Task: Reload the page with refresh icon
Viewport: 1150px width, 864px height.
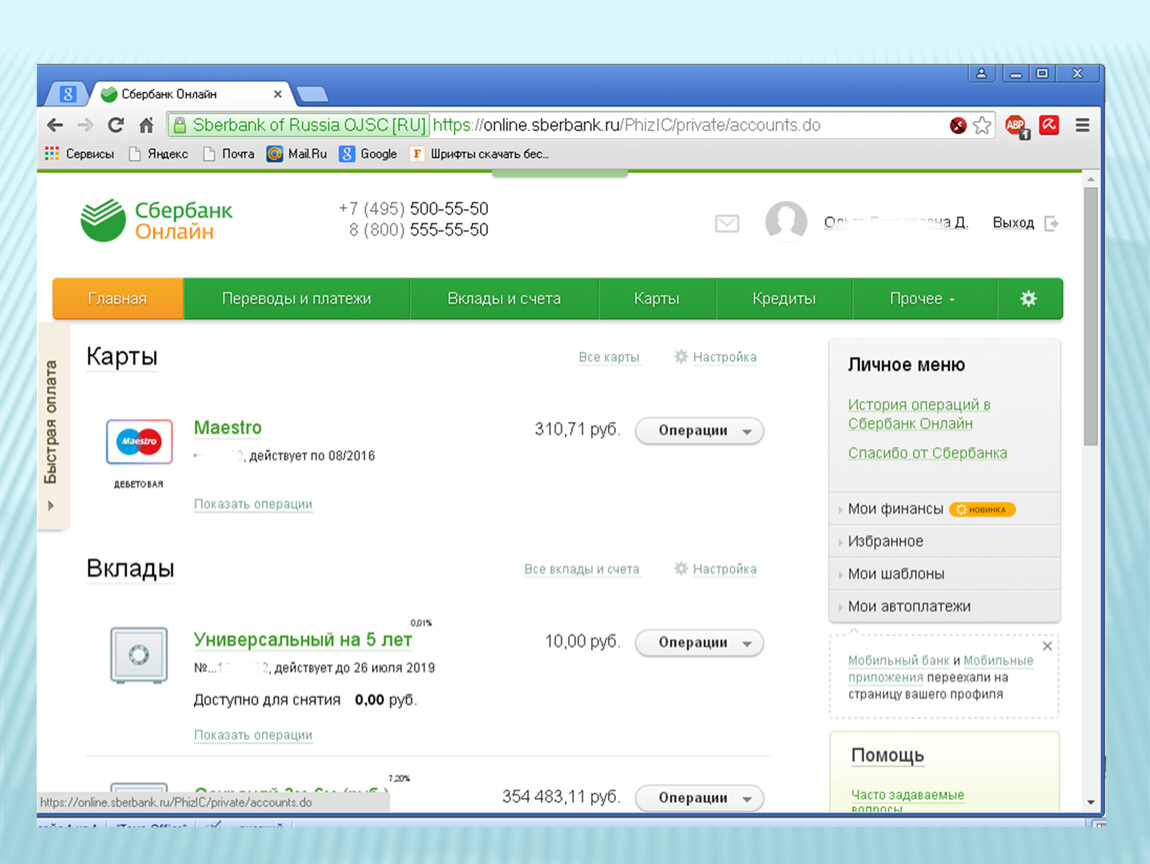Action: (116, 125)
